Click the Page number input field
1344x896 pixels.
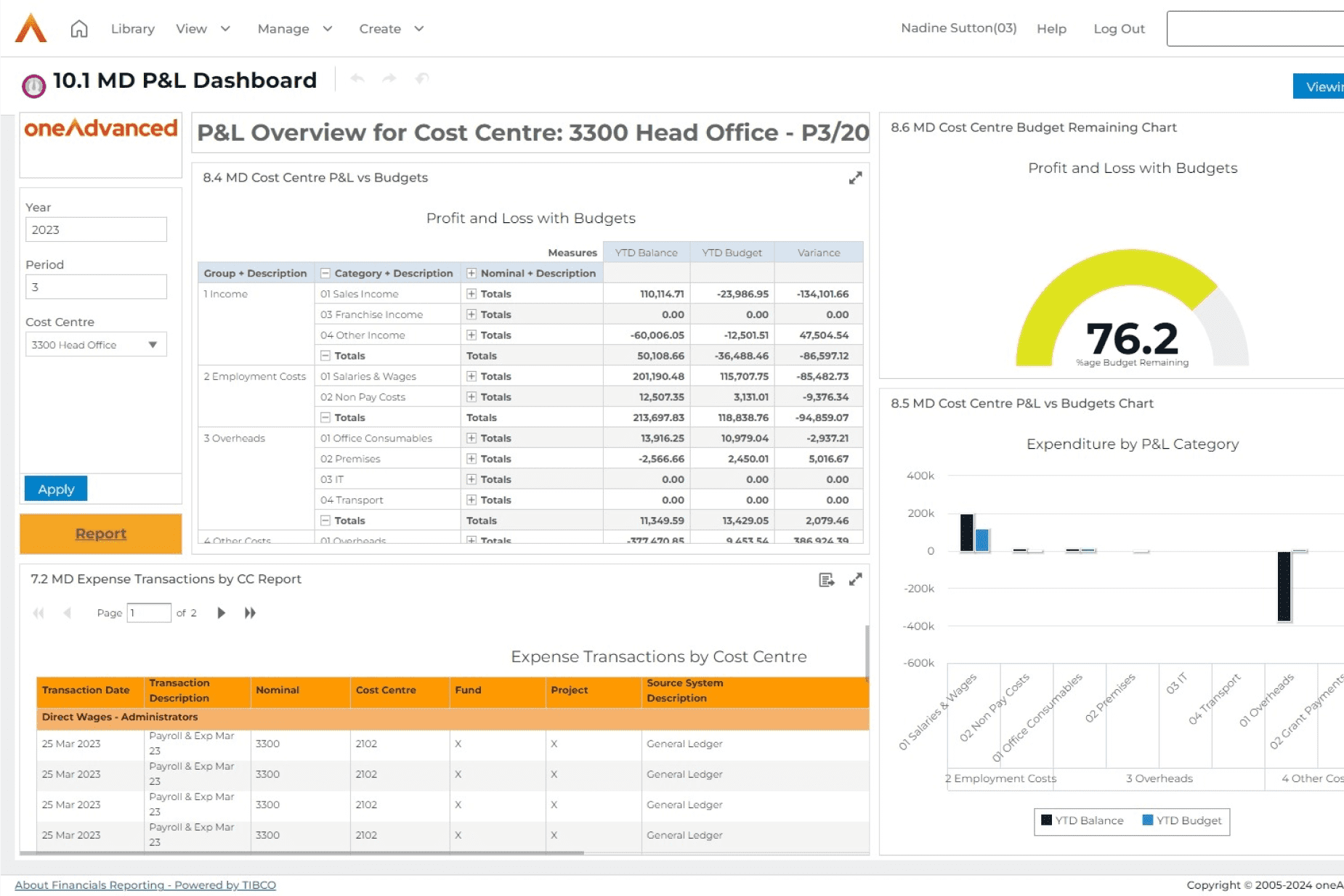click(x=148, y=612)
